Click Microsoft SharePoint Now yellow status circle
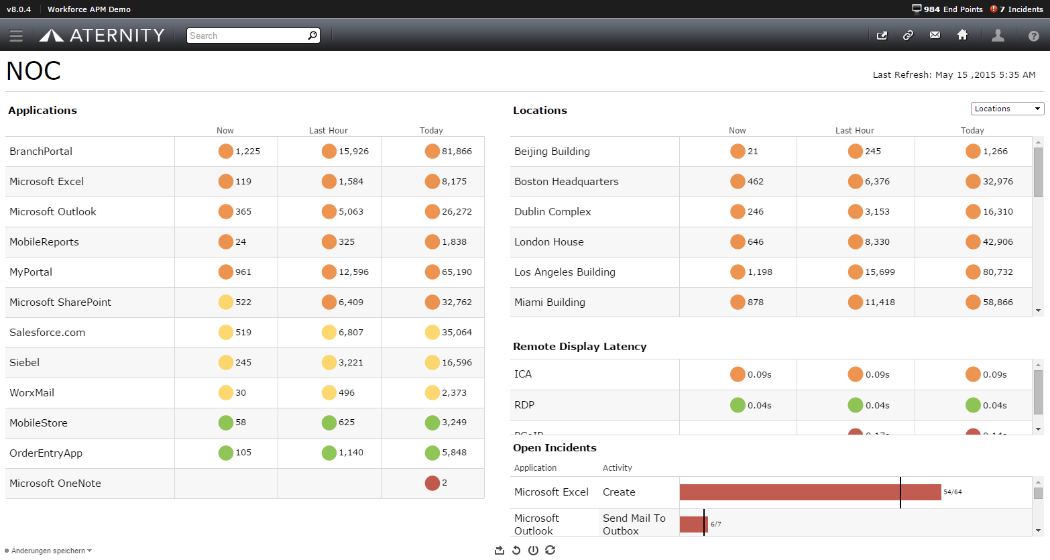 [x=226, y=302]
